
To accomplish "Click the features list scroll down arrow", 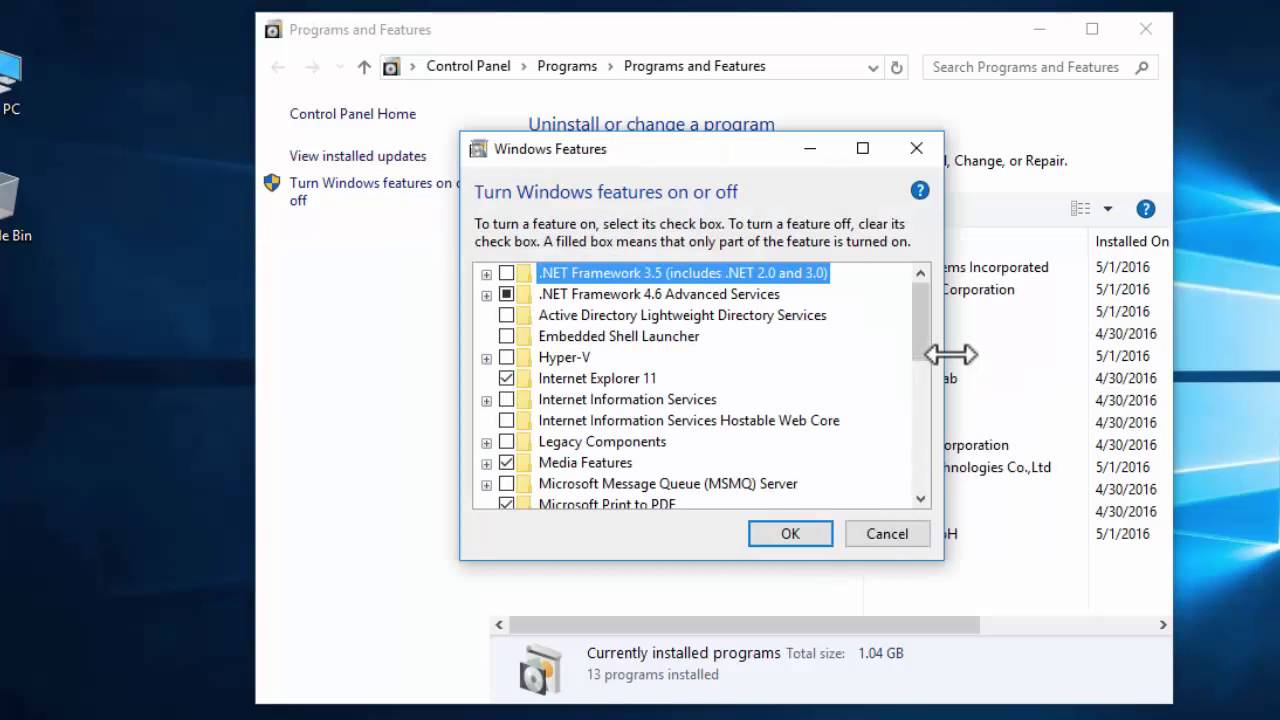I will 921,498.
